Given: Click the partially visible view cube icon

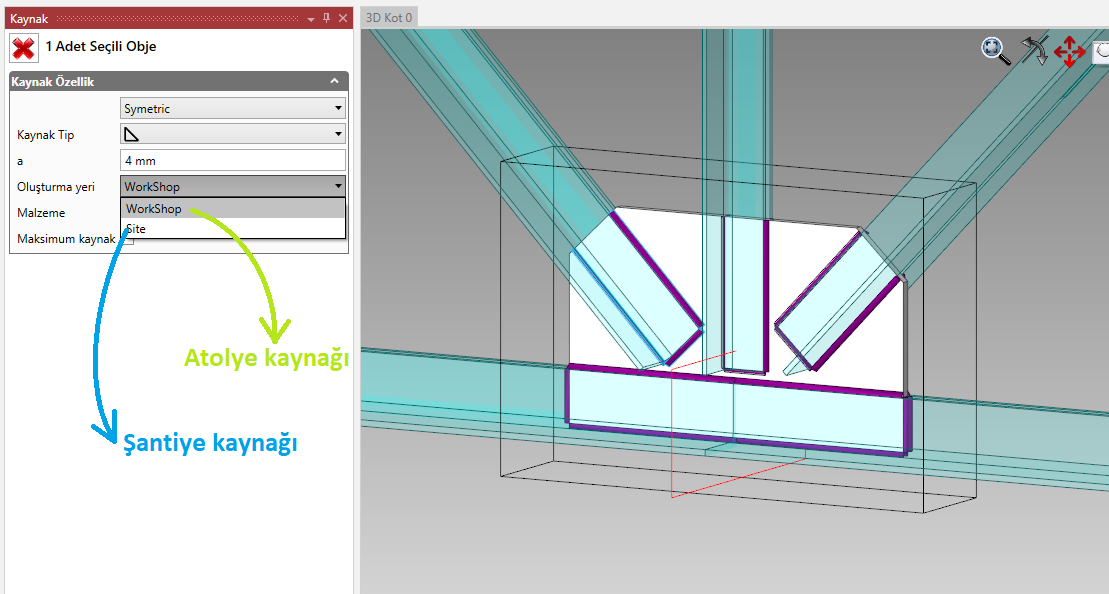Looking at the screenshot, I should pos(1101,51).
